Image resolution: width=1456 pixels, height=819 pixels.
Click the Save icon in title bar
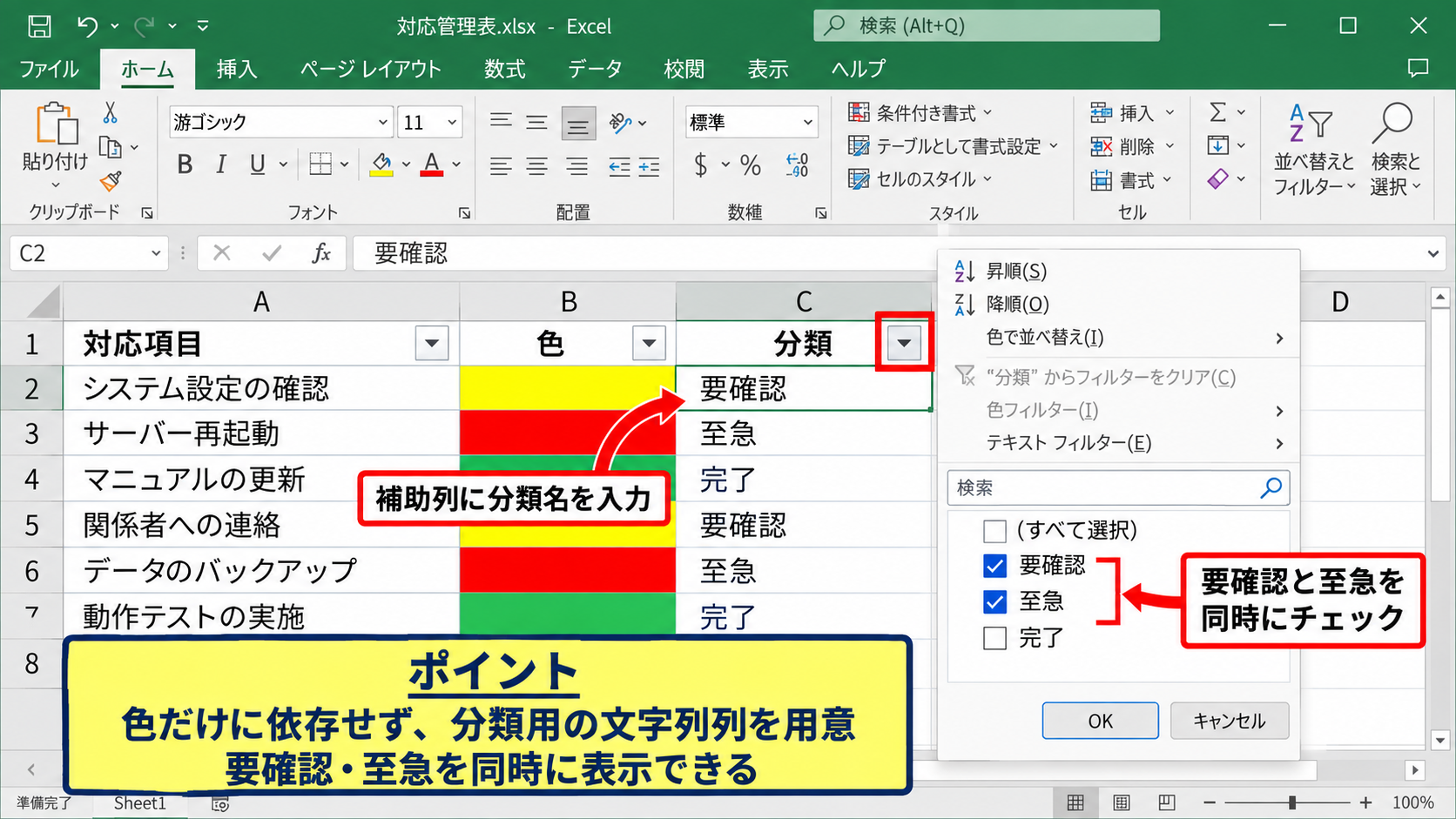(39, 26)
